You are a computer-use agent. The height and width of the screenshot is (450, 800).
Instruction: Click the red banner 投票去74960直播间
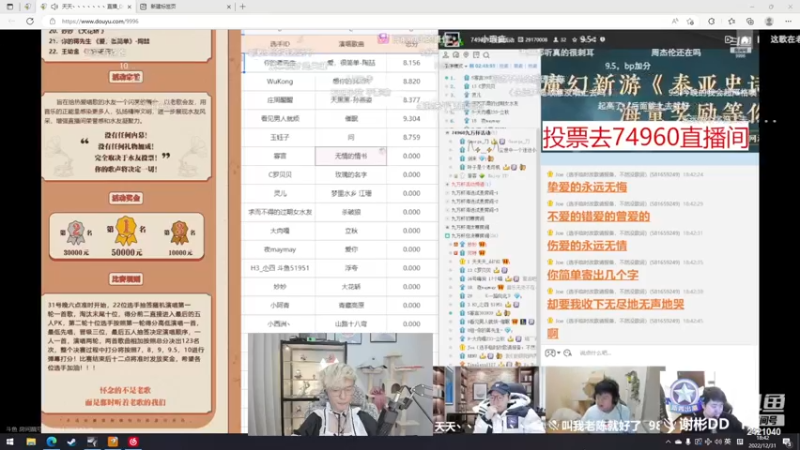645,137
